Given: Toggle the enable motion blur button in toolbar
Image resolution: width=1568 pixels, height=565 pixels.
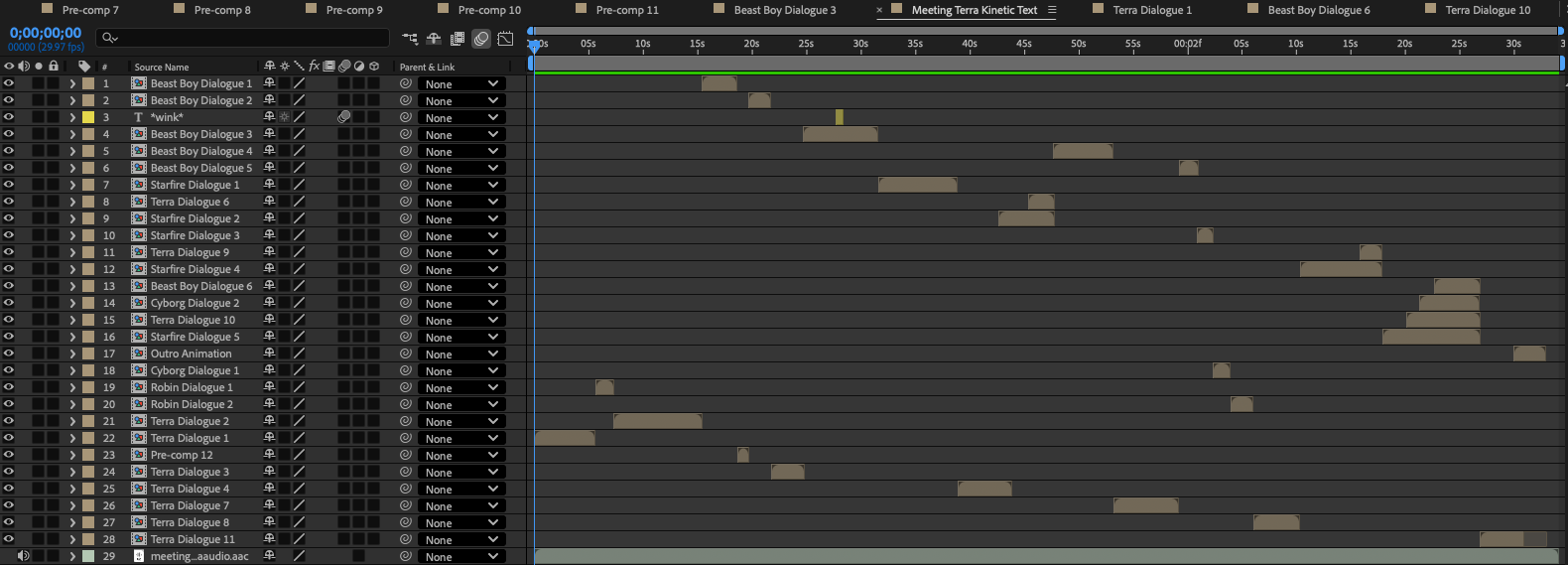Looking at the screenshot, I should (481, 39).
